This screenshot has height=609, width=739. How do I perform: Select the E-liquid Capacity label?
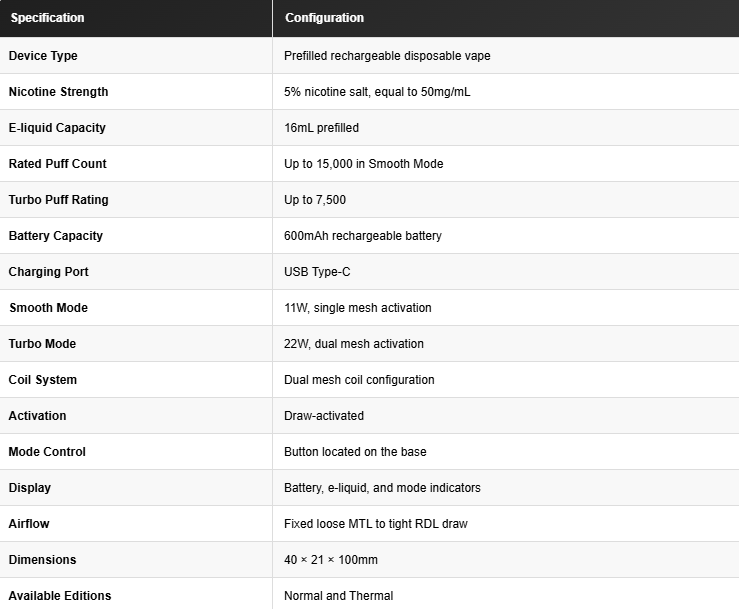click(x=57, y=128)
